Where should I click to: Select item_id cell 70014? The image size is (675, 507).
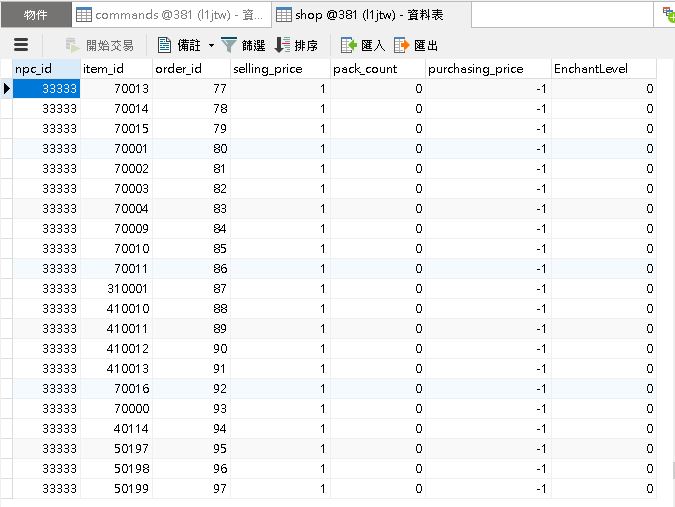pyautogui.click(x=116, y=108)
